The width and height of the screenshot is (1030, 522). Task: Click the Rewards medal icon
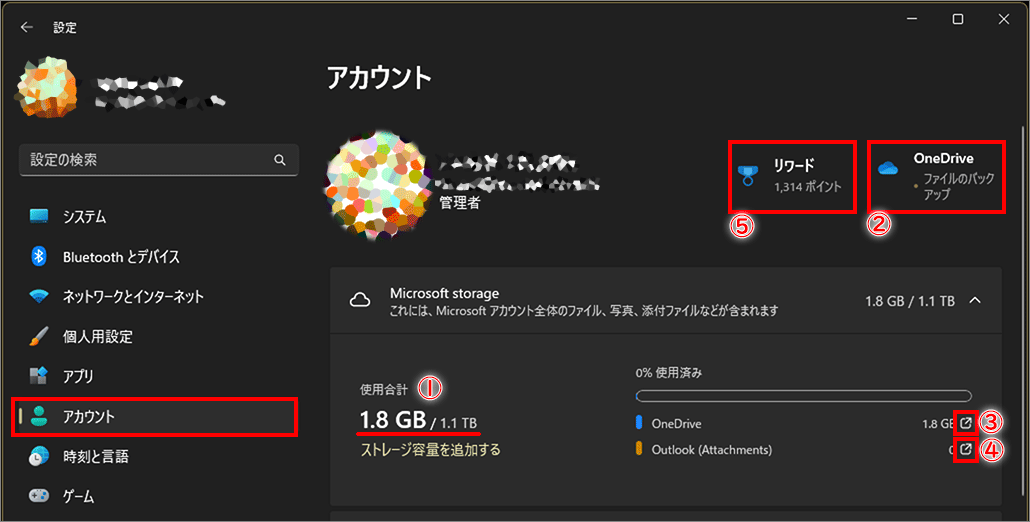pyautogui.click(x=748, y=176)
